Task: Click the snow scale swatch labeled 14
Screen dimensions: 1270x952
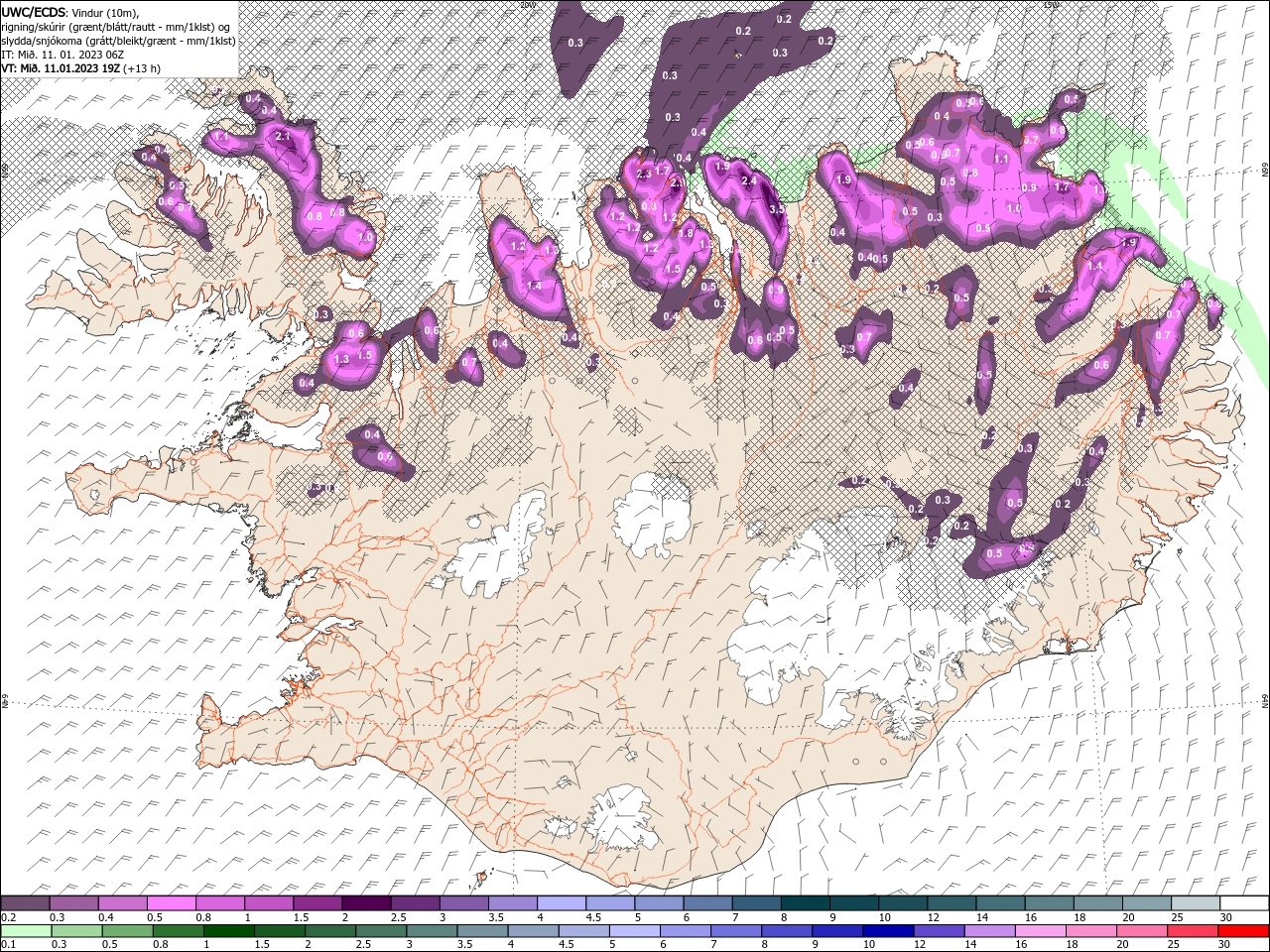Action: coord(999,902)
